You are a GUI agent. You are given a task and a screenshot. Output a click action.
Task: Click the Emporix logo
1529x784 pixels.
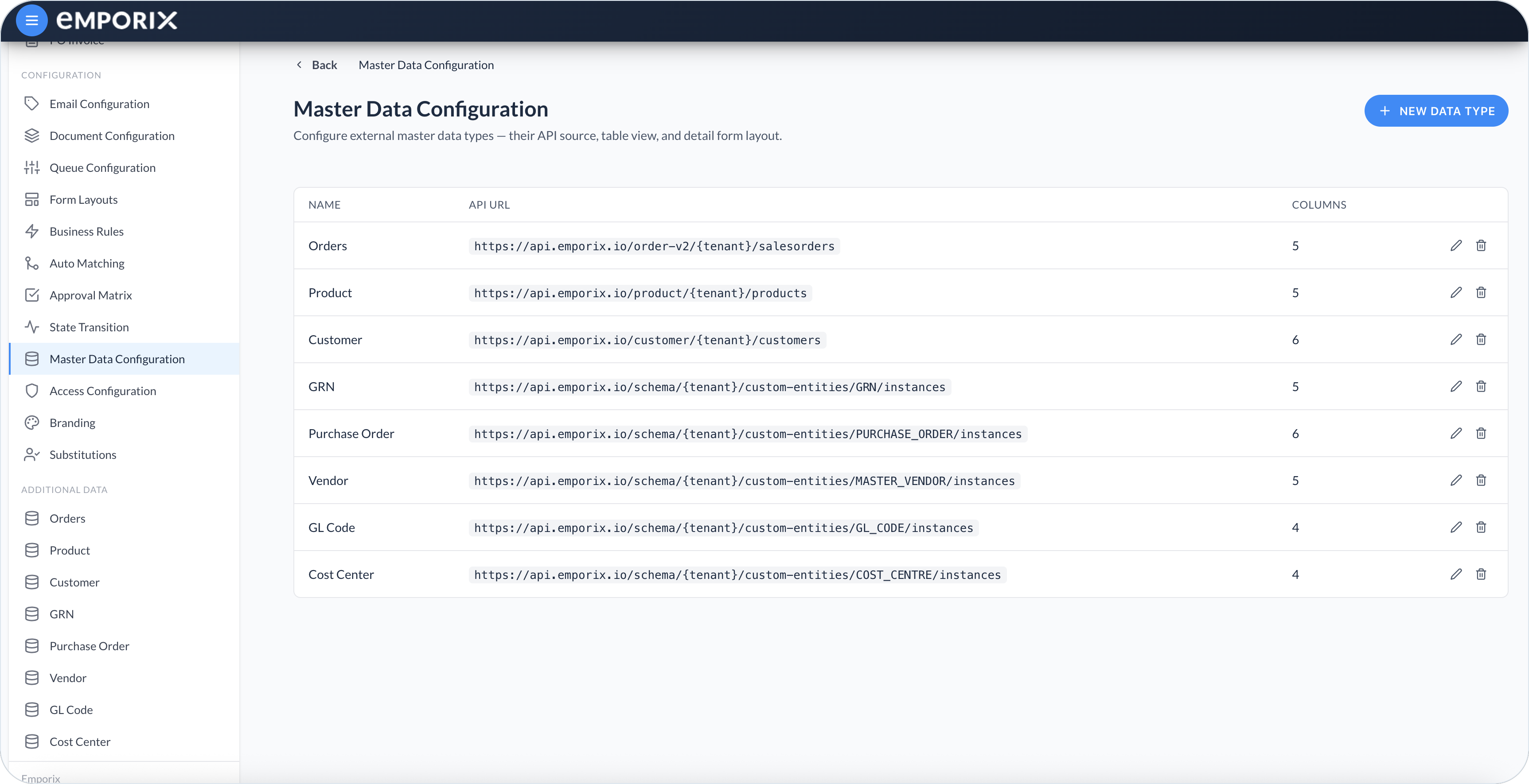(x=117, y=21)
